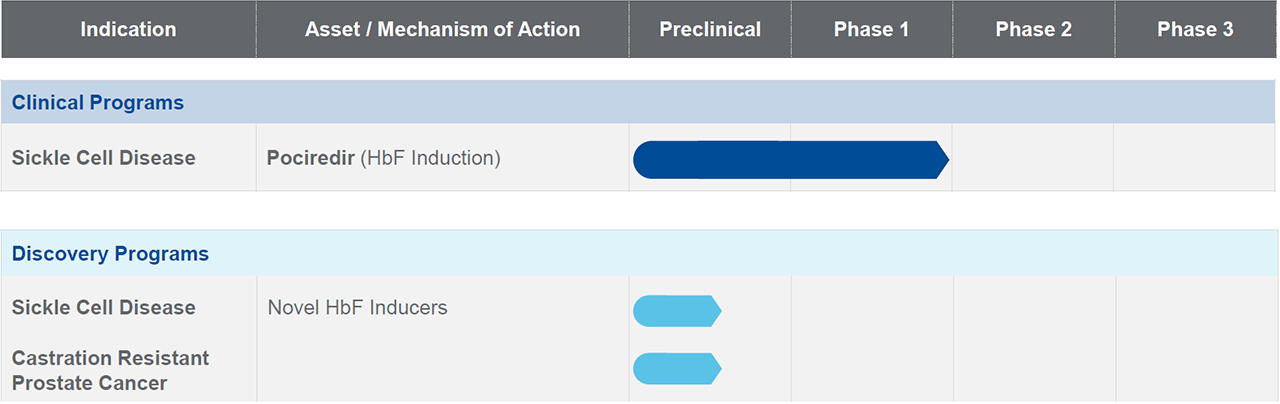1280x404 pixels.
Task: Click the Pociredir asset name
Action: coord(310,158)
